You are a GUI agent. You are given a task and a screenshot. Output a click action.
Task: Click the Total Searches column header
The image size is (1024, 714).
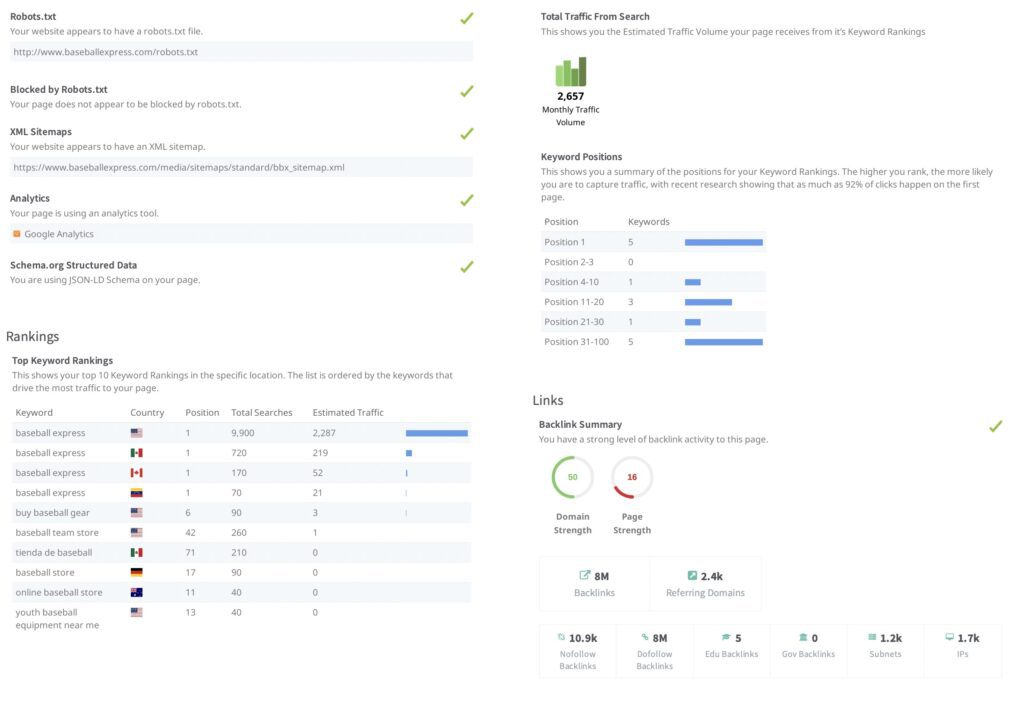coord(261,412)
